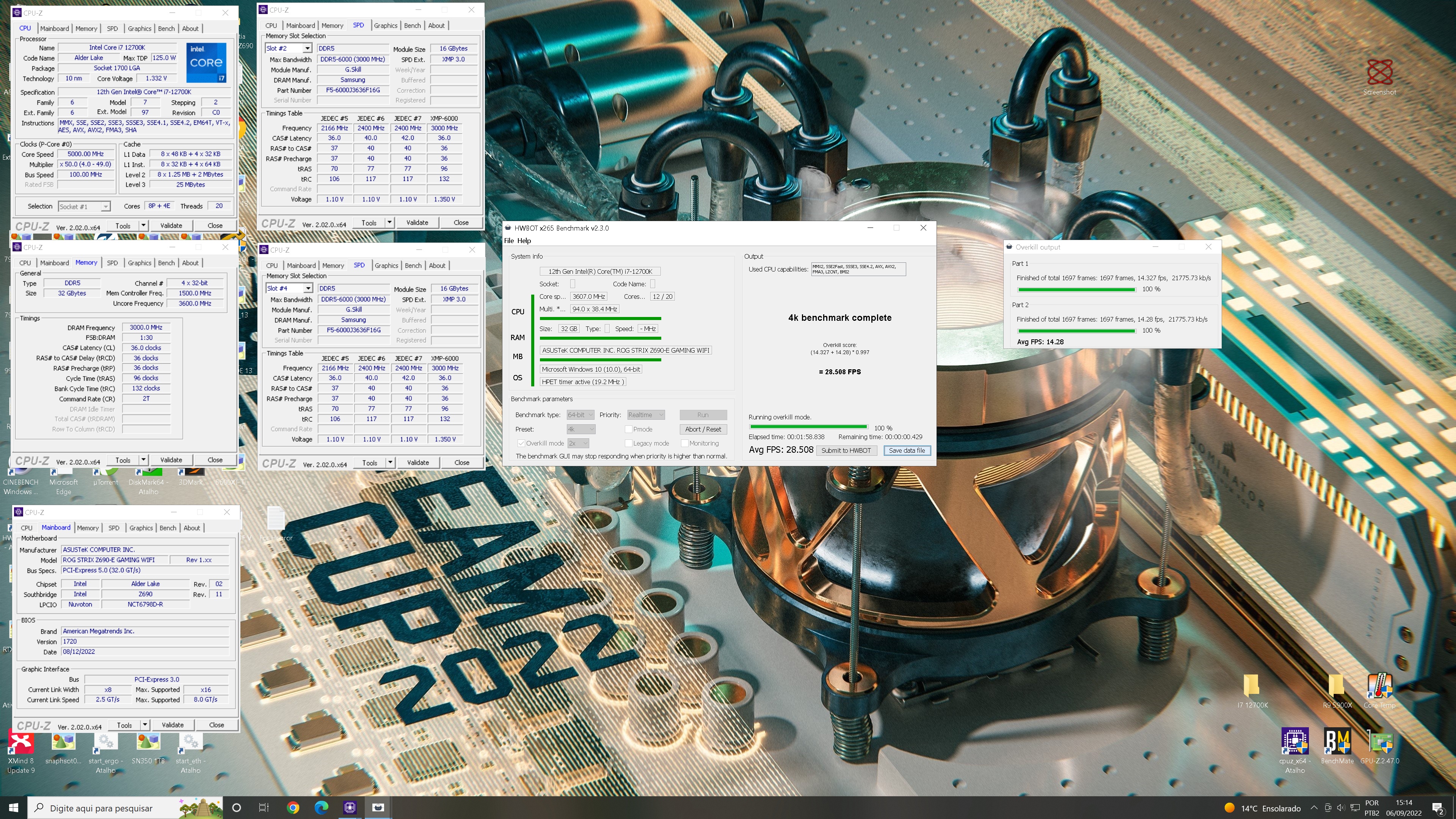Screen dimensions: 1456x819
Task: Click Submit to HWBOT button
Action: [846, 450]
